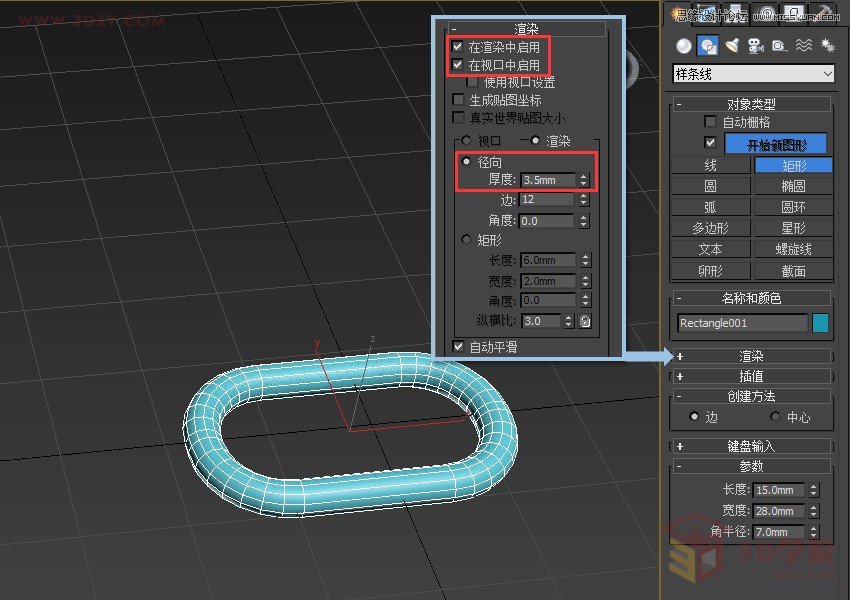Expand the 插值 rollout
Image resolution: width=850 pixels, height=600 pixels.
coord(752,376)
